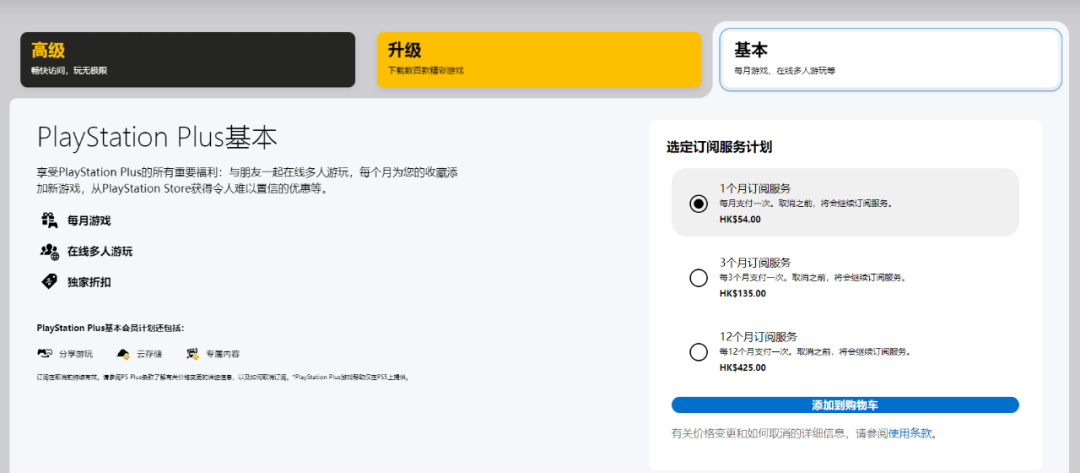Select the 1个月订阅服务 radio button
Screen dimensions: 1080x473
pyautogui.click(x=698, y=203)
